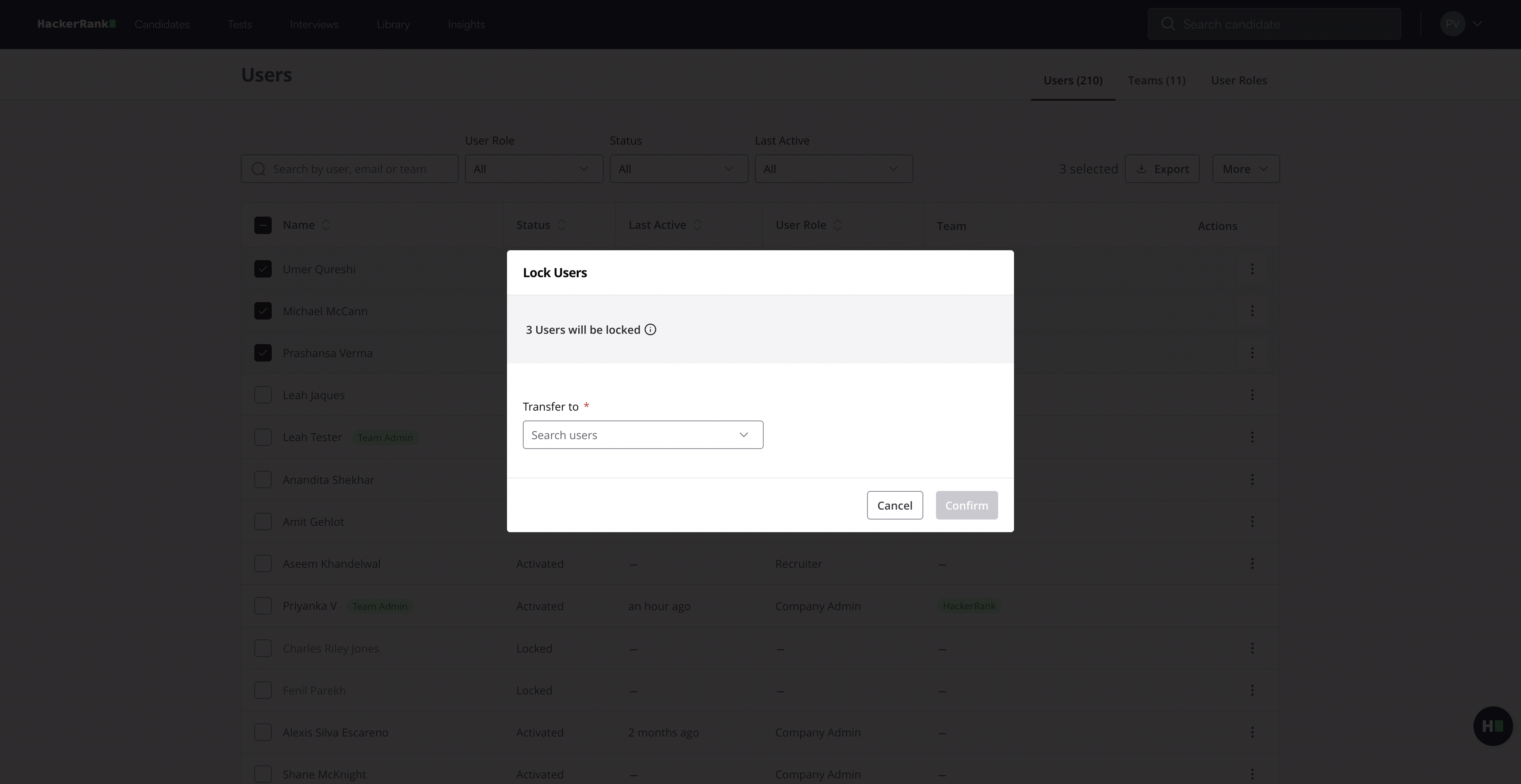The height and width of the screenshot is (784, 1521).
Task: Click the Export button
Action: pos(1161,169)
